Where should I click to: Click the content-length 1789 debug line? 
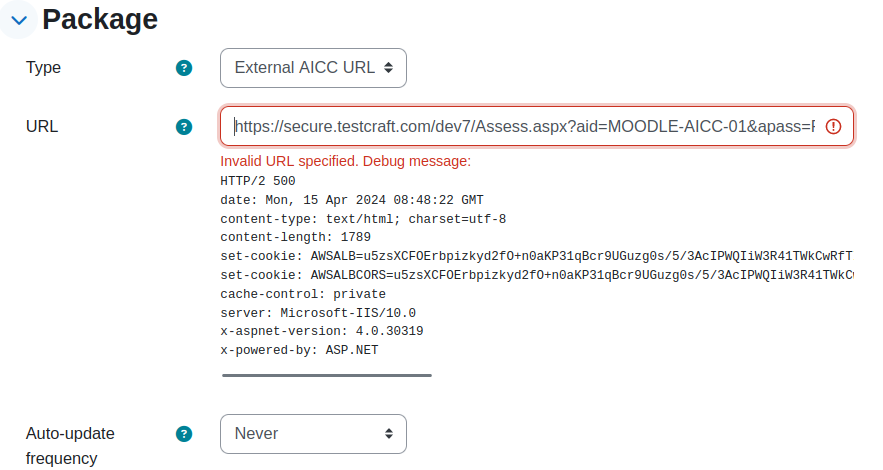[296, 238]
